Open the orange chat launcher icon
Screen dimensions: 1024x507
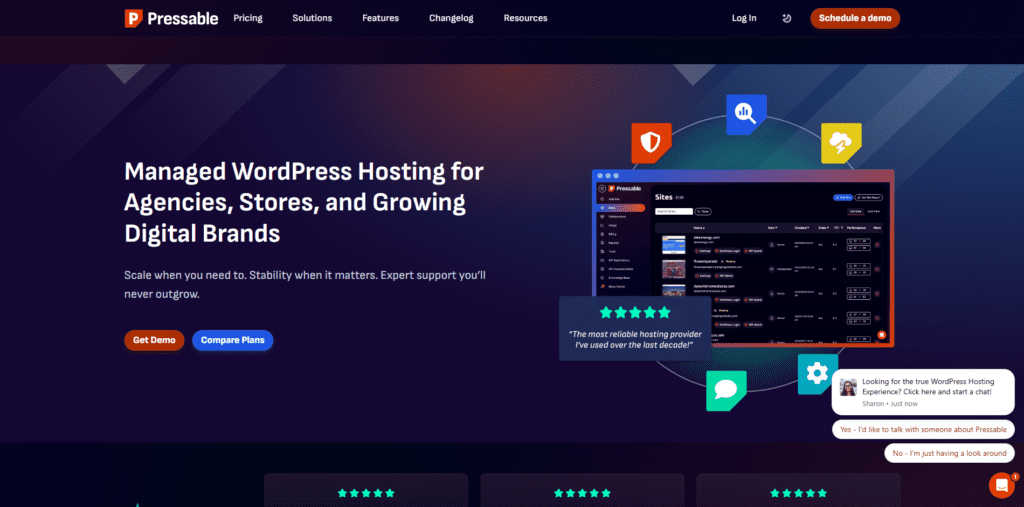coord(1001,485)
